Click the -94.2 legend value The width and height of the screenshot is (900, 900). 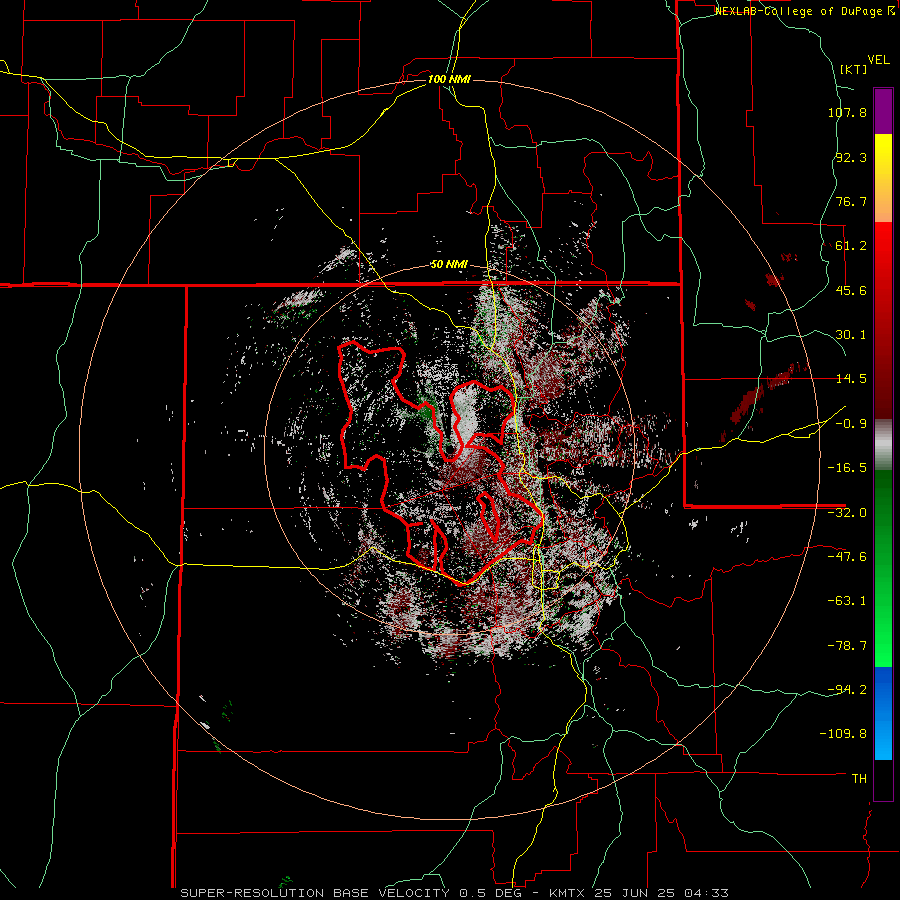pos(847,689)
